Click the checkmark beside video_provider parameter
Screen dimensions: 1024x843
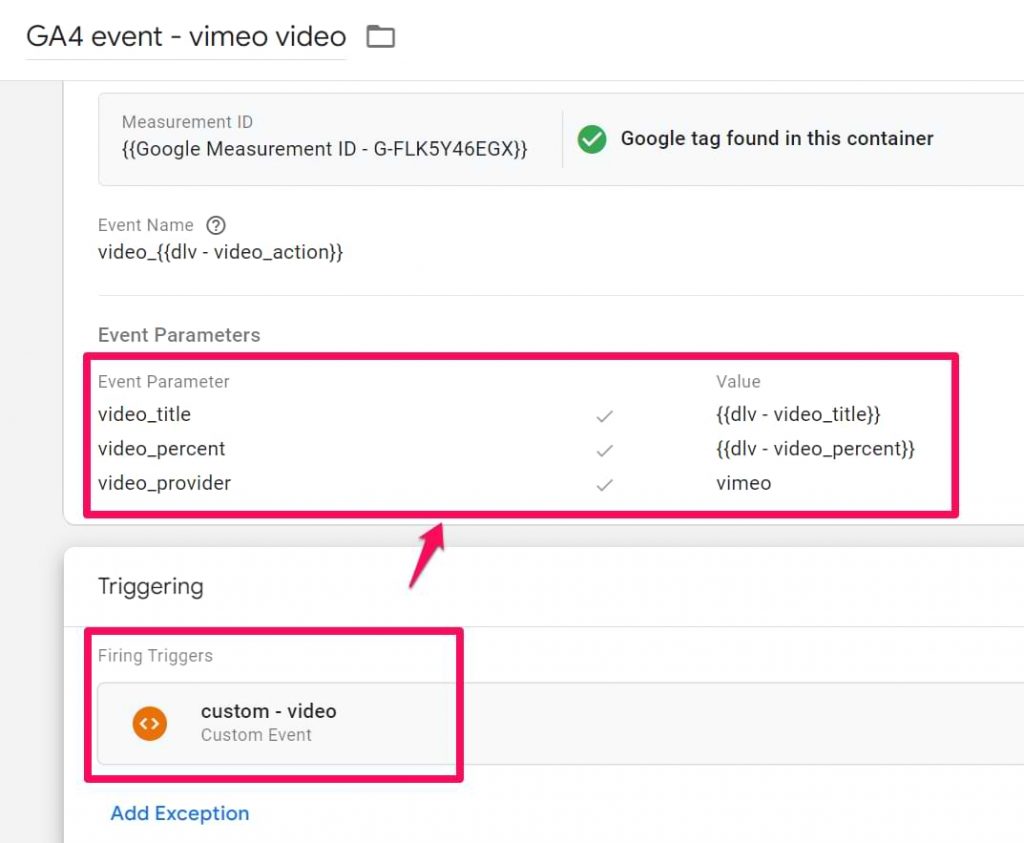coord(604,485)
